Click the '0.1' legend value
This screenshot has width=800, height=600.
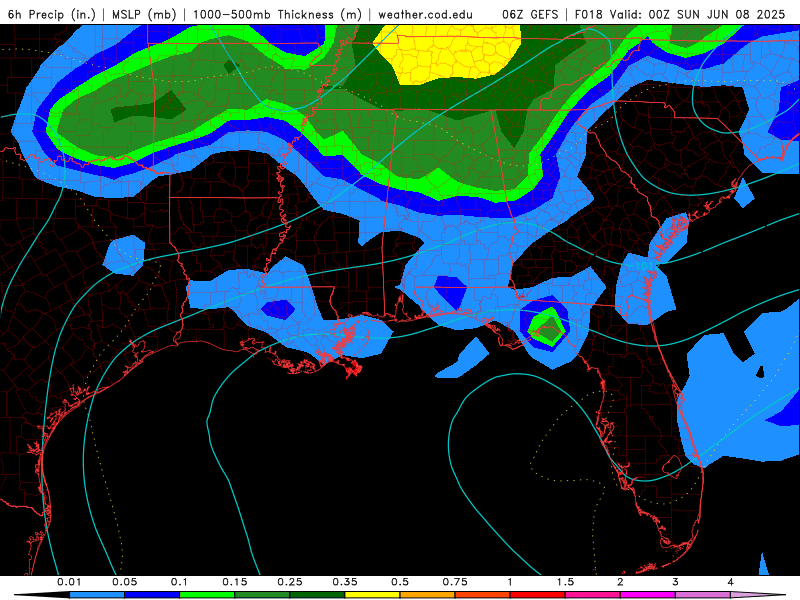point(180,582)
